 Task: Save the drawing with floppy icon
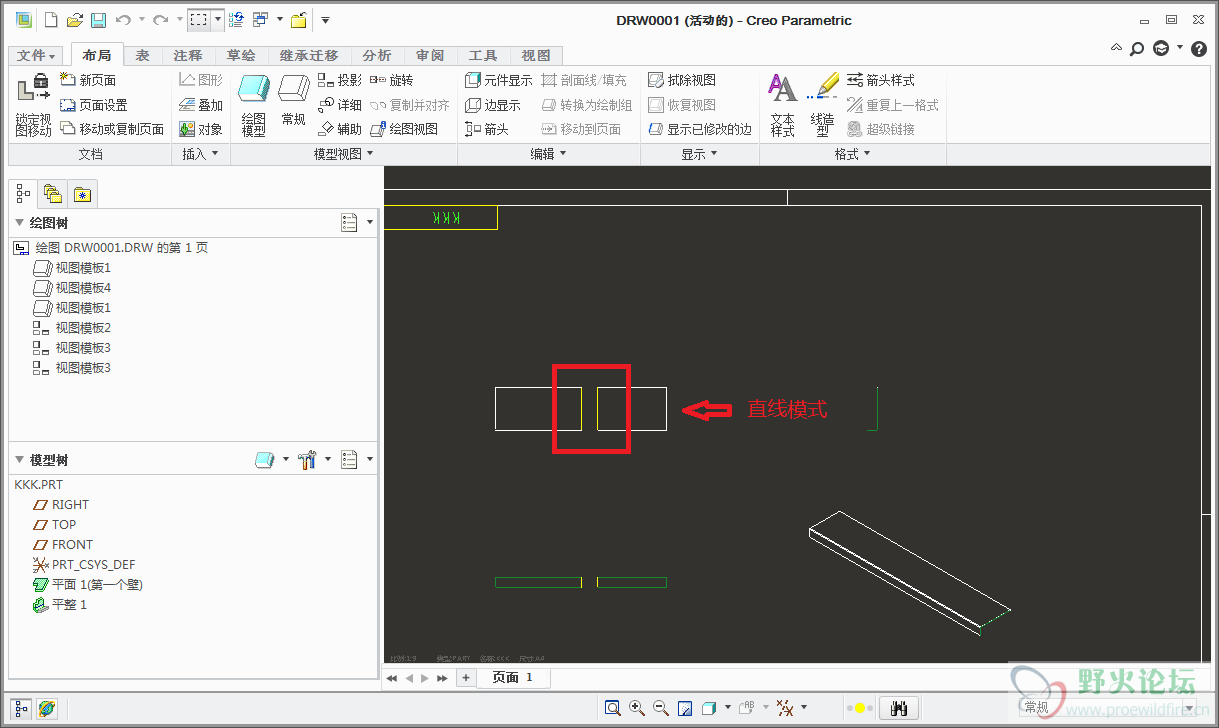pyautogui.click(x=98, y=19)
